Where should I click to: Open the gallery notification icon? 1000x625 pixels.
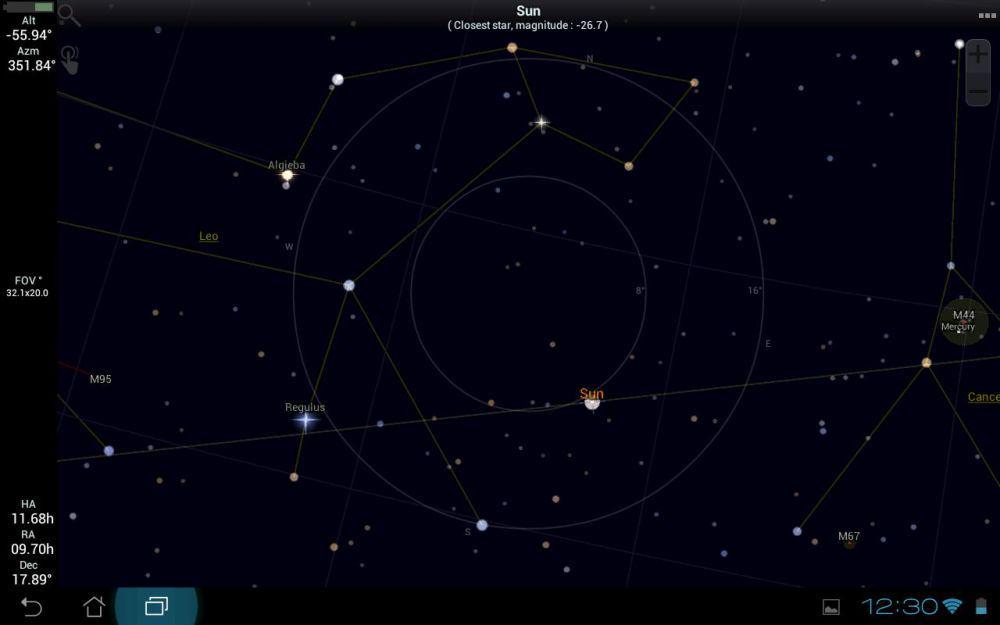[x=831, y=607]
